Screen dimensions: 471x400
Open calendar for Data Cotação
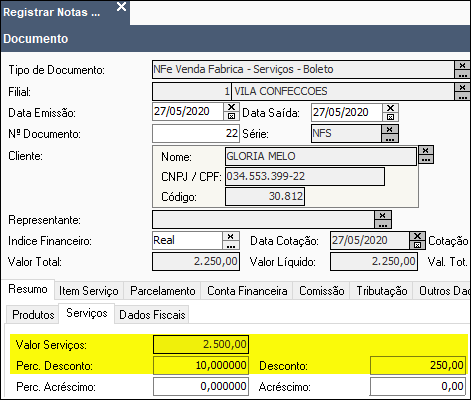pyautogui.click(x=417, y=245)
